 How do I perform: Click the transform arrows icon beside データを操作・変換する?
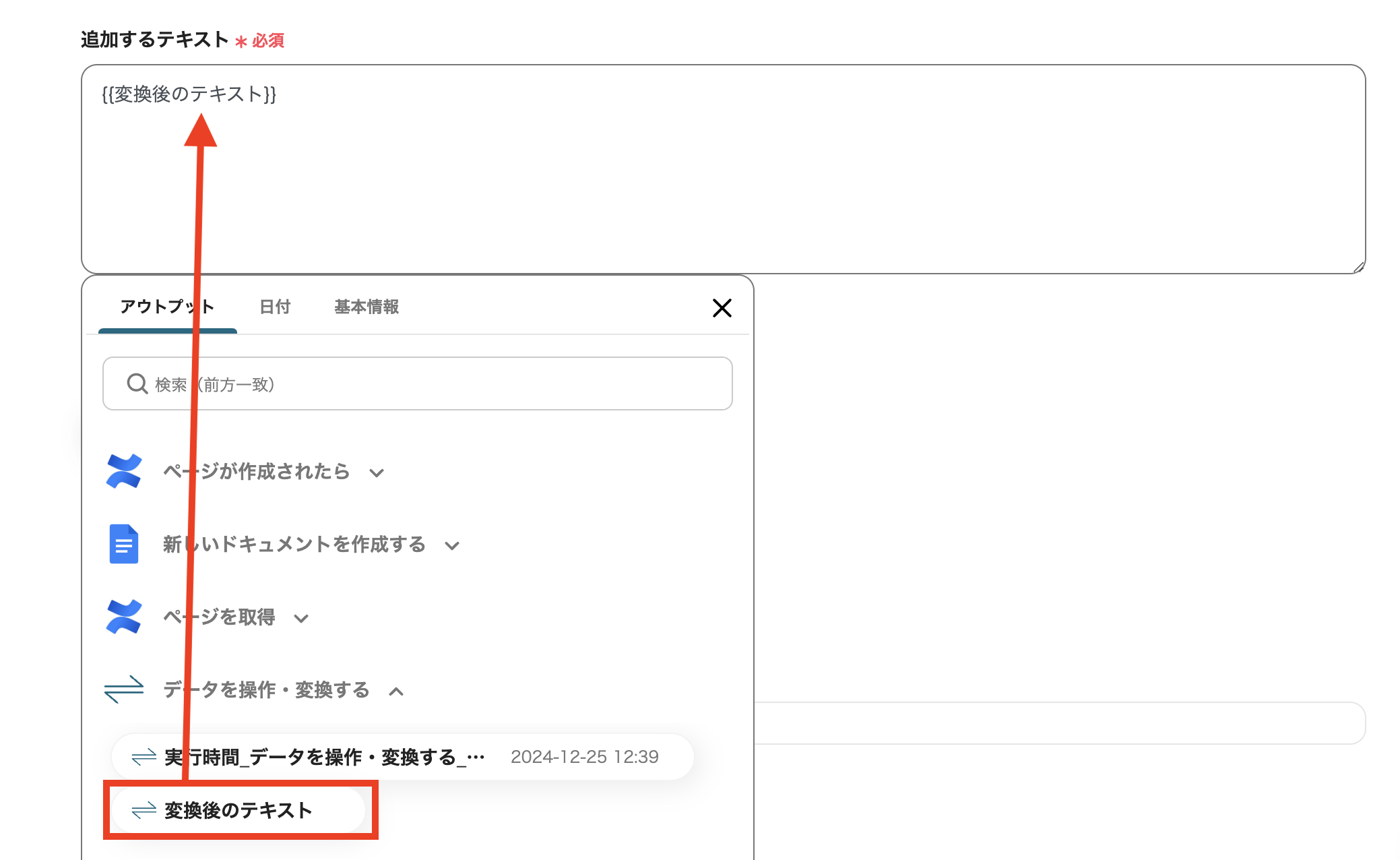click(x=124, y=689)
